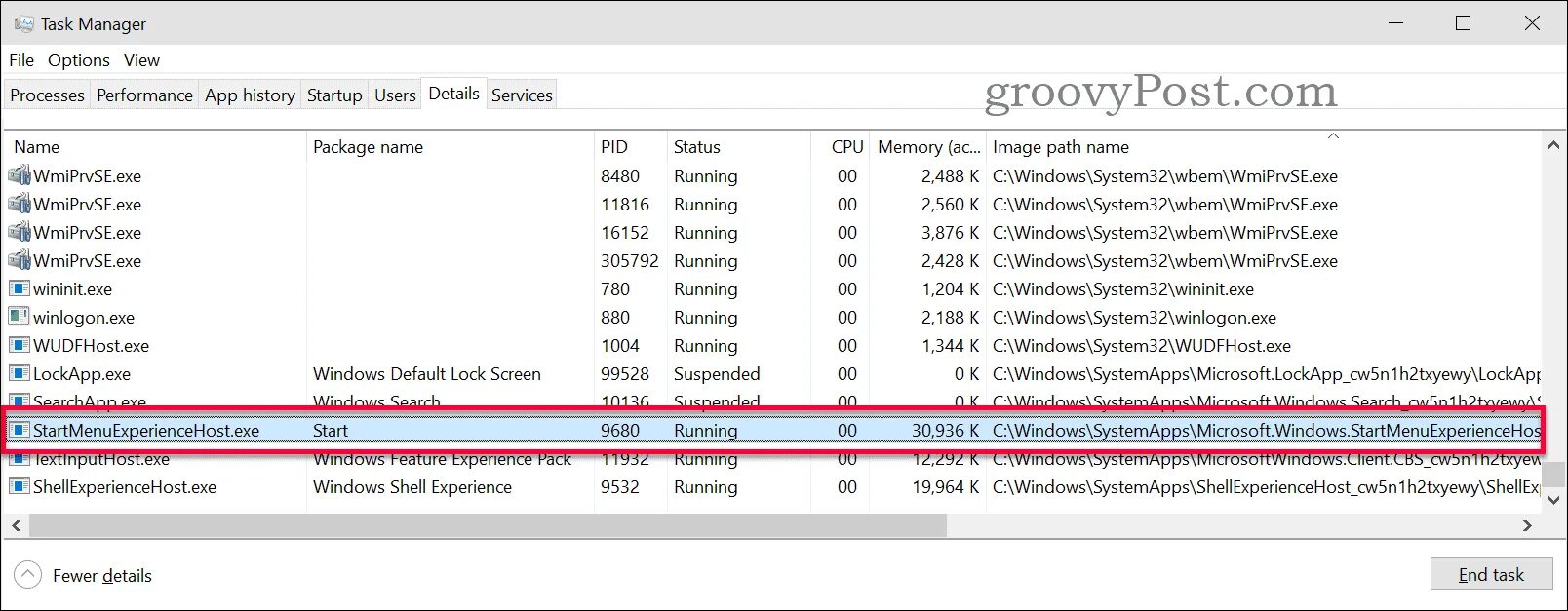This screenshot has width=1568, height=611.
Task: Select the WUDFHost.exe process icon
Action: click(20, 345)
